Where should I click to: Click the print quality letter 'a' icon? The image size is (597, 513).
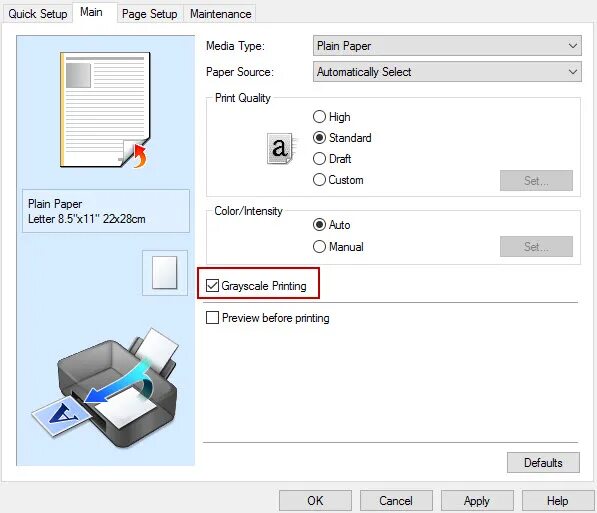tap(281, 149)
